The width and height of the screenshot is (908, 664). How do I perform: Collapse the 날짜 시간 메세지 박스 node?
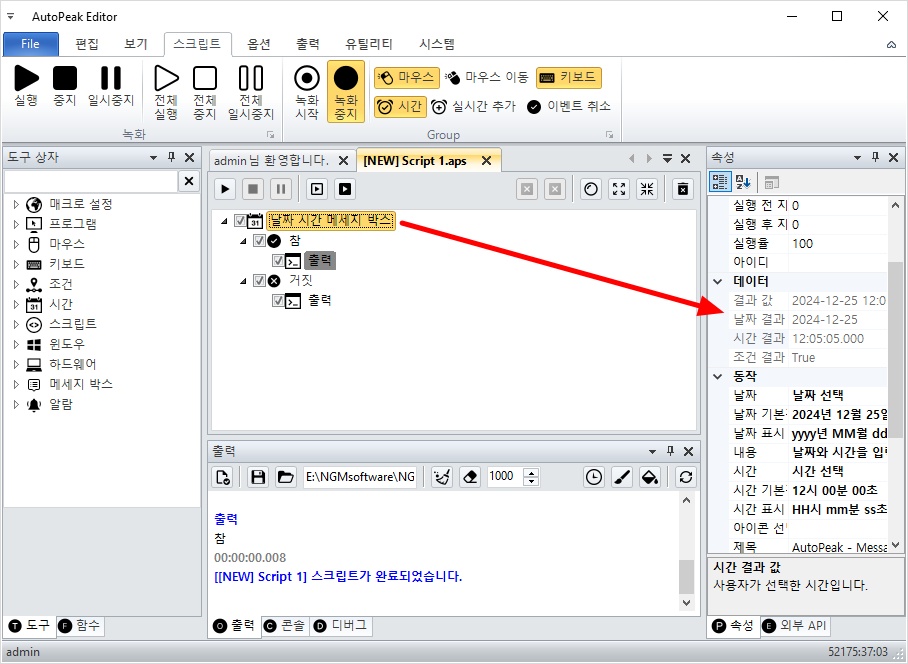point(224,221)
